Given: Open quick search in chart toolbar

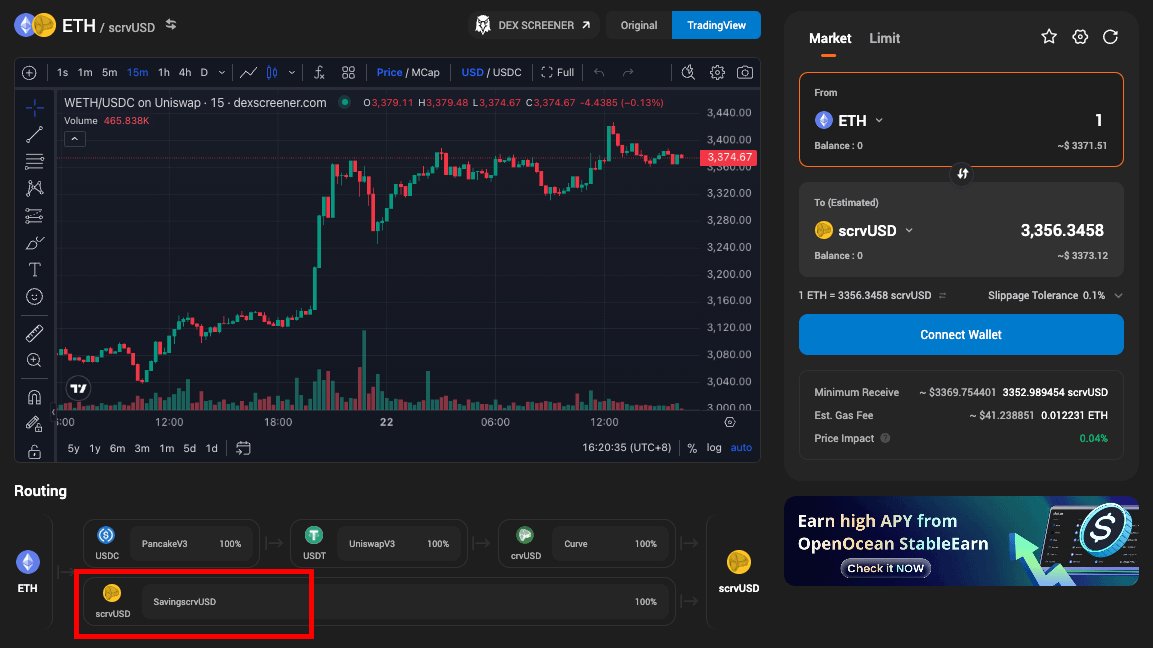Looking at the screenshot, I should tap(688, 72).
